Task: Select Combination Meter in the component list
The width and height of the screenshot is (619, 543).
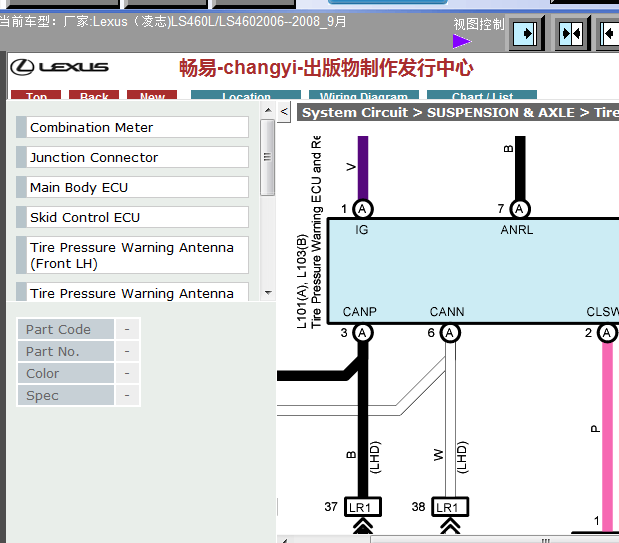Action: [x=132, y=127]
